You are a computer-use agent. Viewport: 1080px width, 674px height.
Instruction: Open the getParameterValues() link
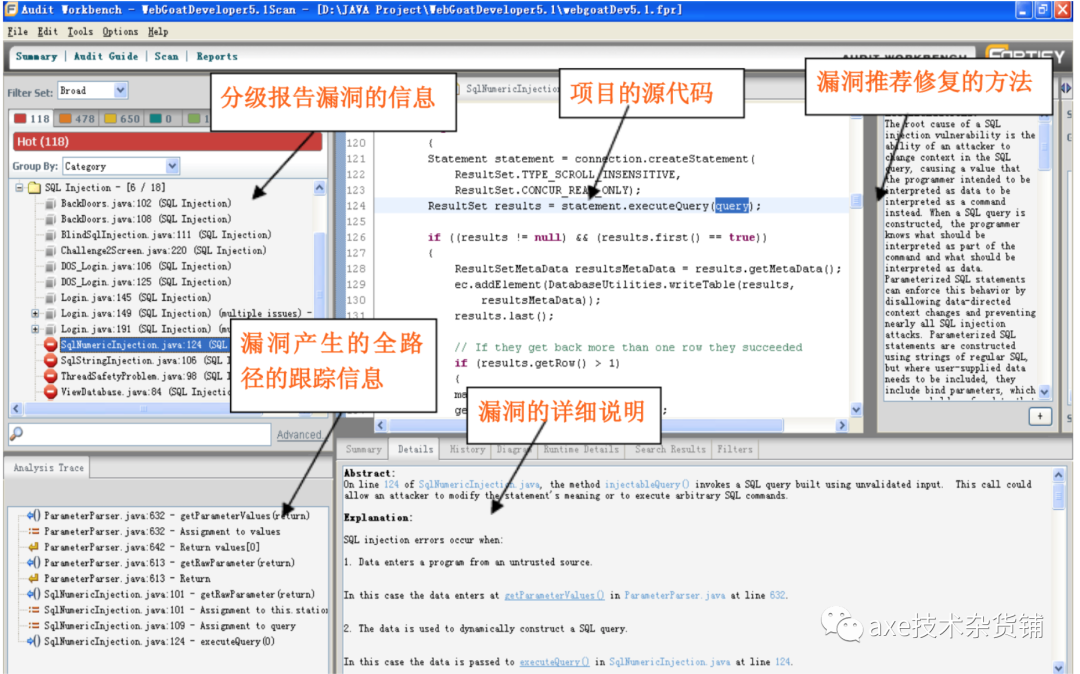pyautogui.click(x=554, y=596)
